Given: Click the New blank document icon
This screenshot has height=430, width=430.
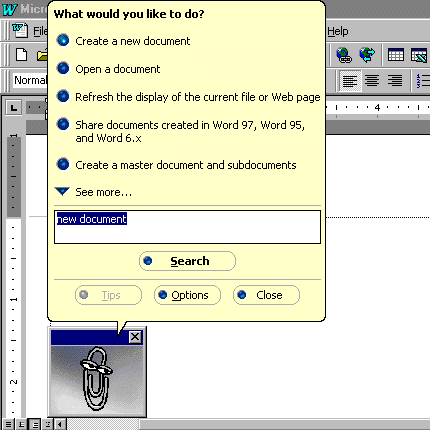Looking at the screenshot, I should click(22, 55).
